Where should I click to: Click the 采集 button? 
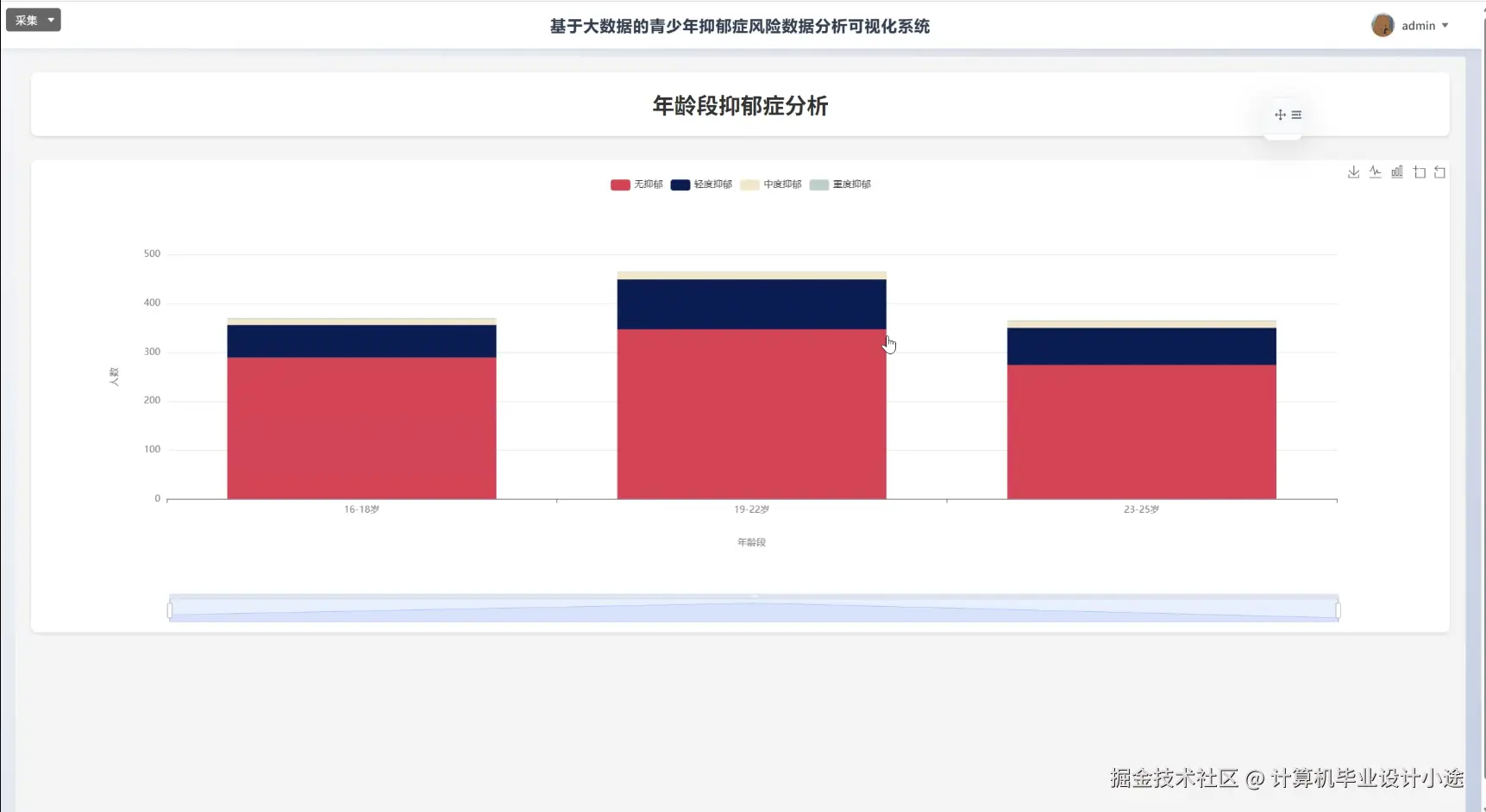(x=25, y=19)
